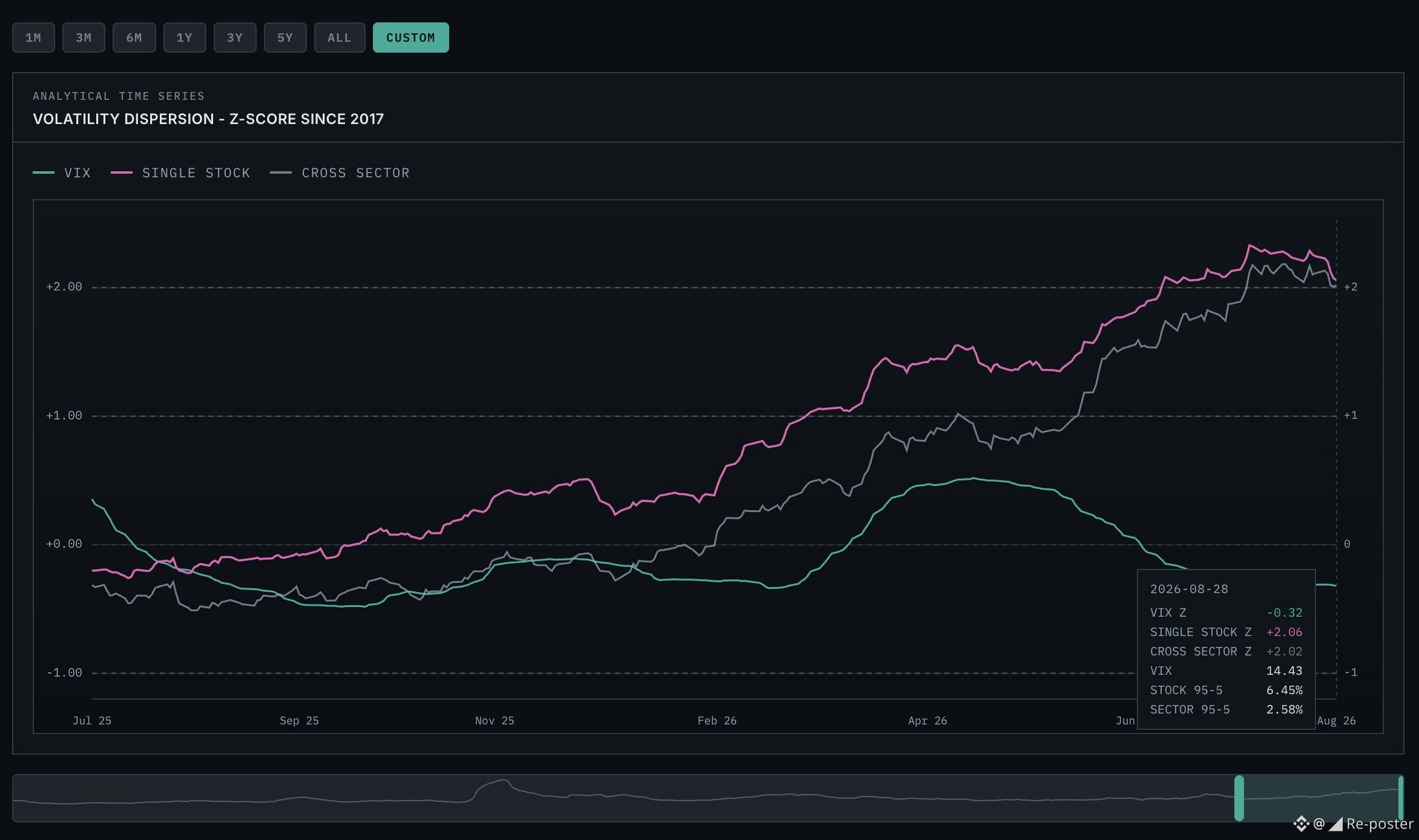
Task: Click the chart title Volatility Dispersion
Action: 208,119
